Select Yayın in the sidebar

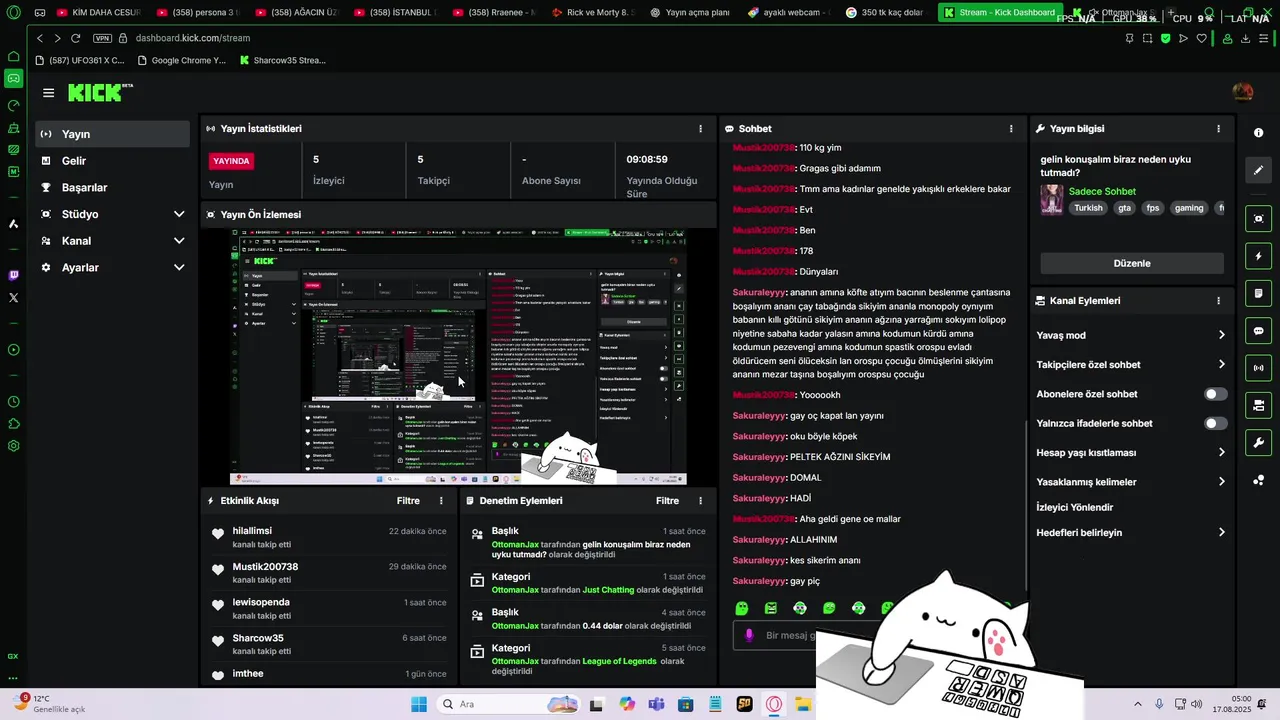point(112,134)
